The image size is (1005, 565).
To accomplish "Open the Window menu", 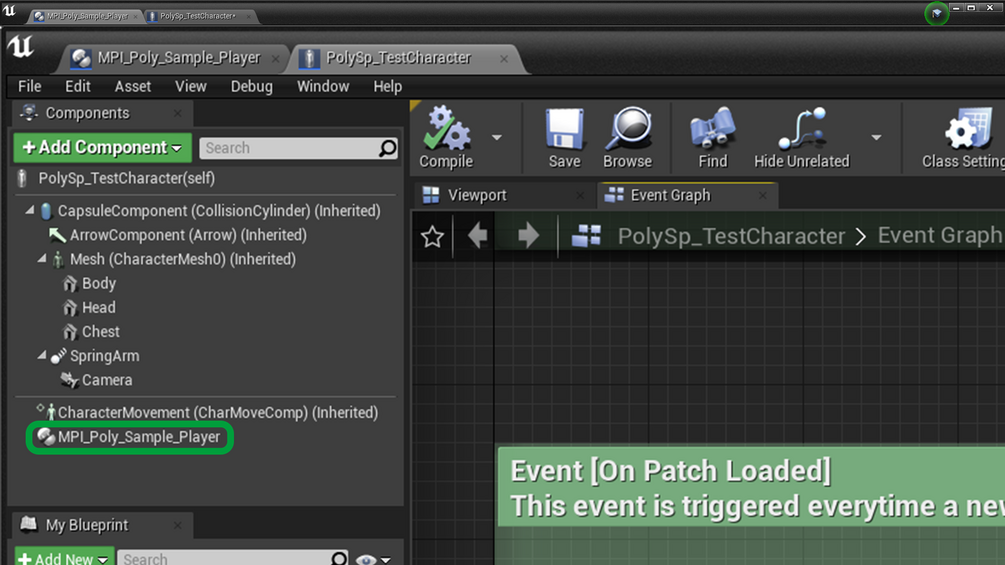I will (x=323, y=86).
